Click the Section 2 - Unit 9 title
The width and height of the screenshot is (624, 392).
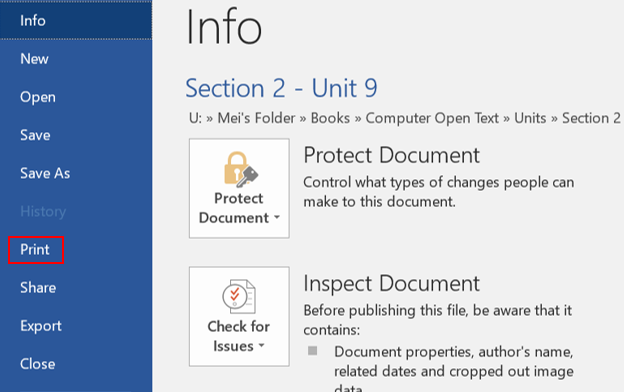click(x=281, y=88)
